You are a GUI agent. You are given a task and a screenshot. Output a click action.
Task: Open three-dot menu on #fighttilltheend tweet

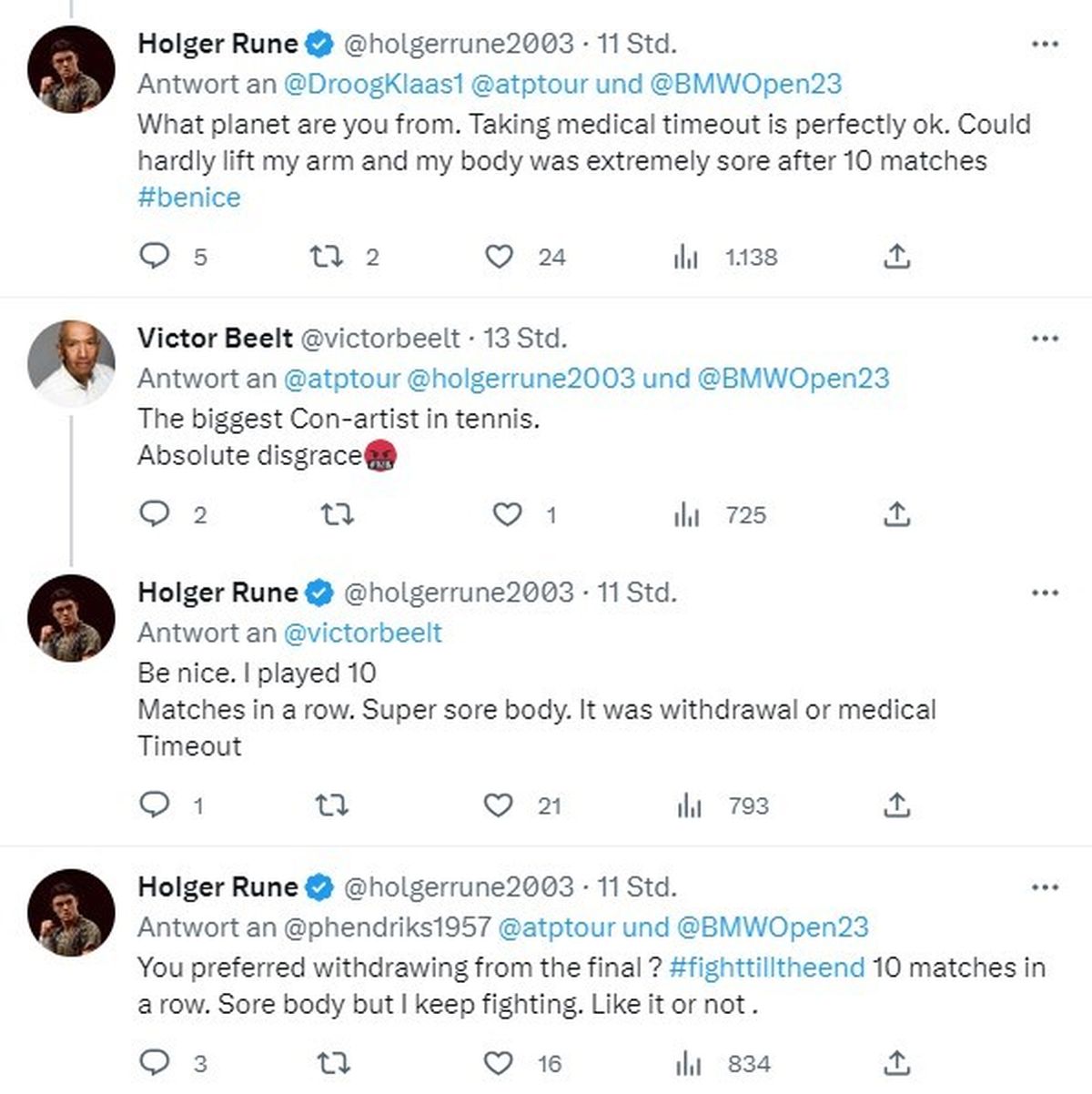[x=1045, y=887]
